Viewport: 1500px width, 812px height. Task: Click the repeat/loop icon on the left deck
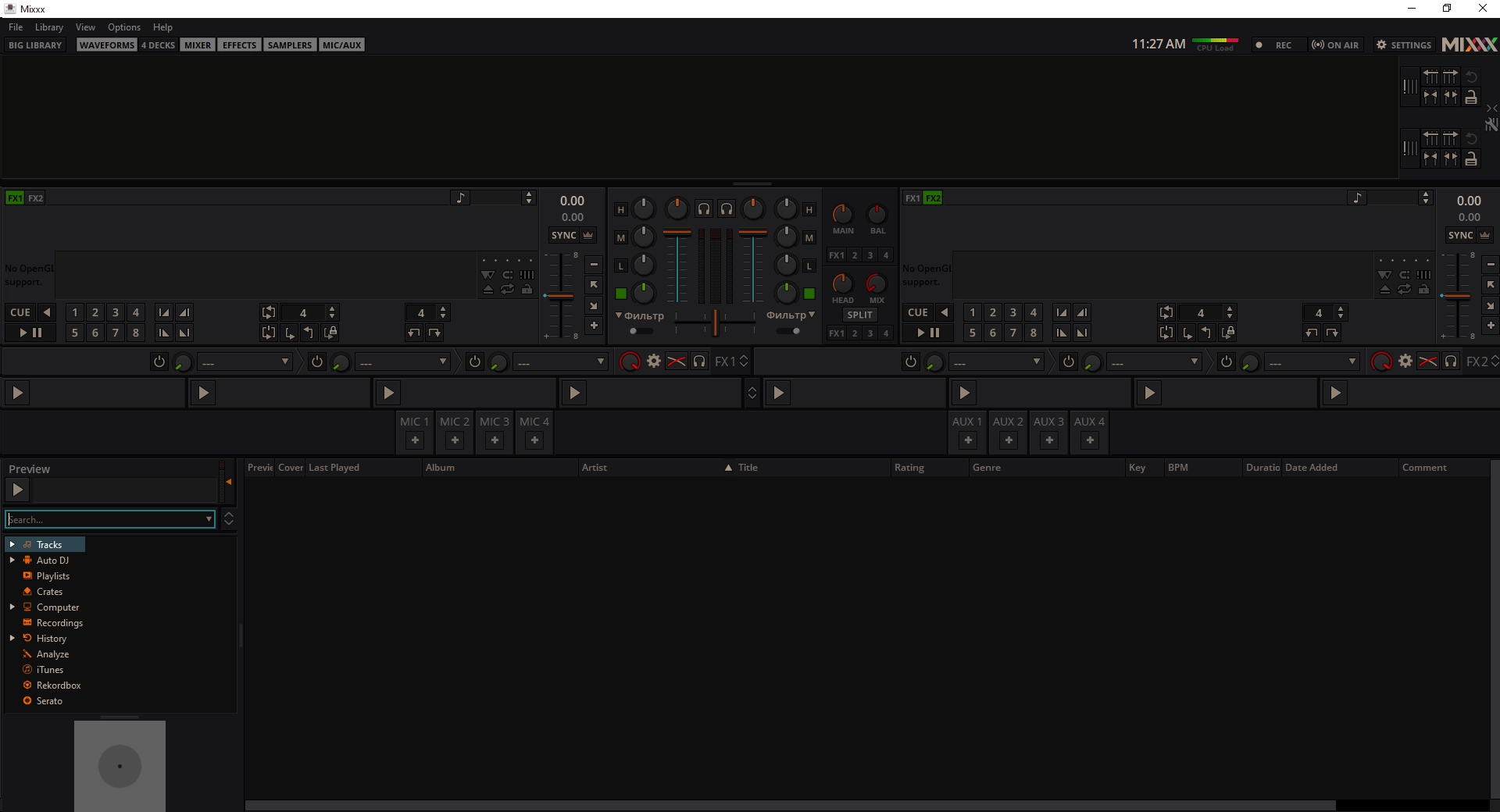[x=509, y=290]
